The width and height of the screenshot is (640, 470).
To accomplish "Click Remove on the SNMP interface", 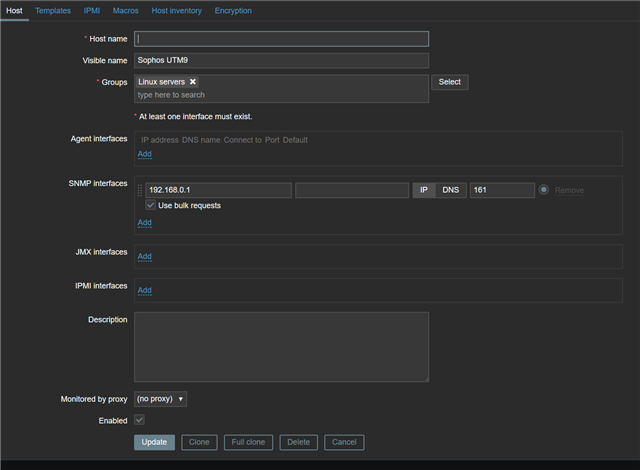I will (569, 191).
